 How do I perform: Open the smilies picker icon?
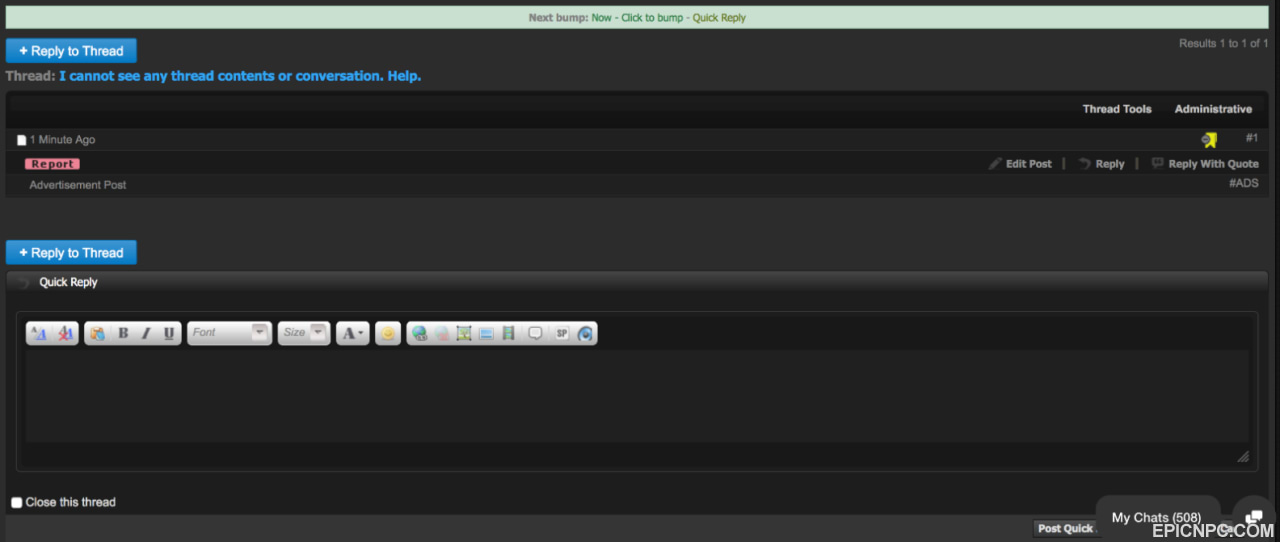[x=388, y=333]
